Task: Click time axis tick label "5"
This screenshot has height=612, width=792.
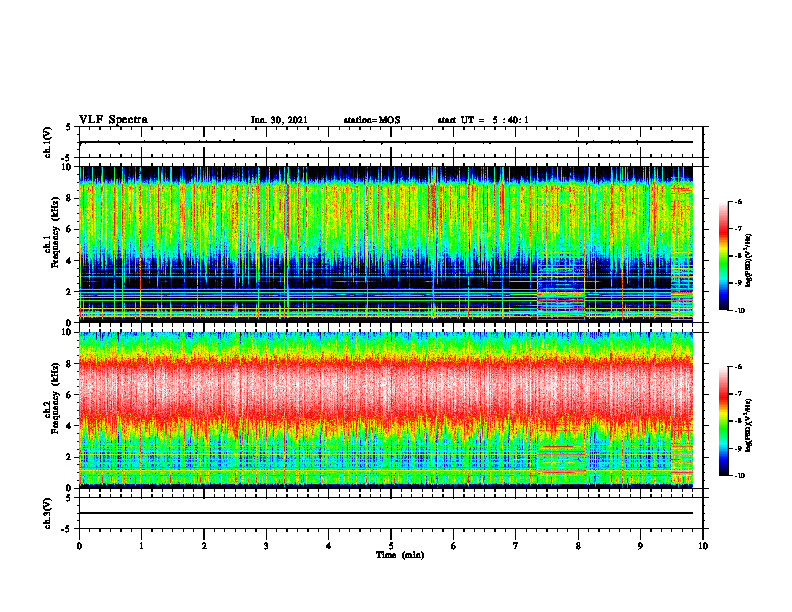Action: pos(391,545)
